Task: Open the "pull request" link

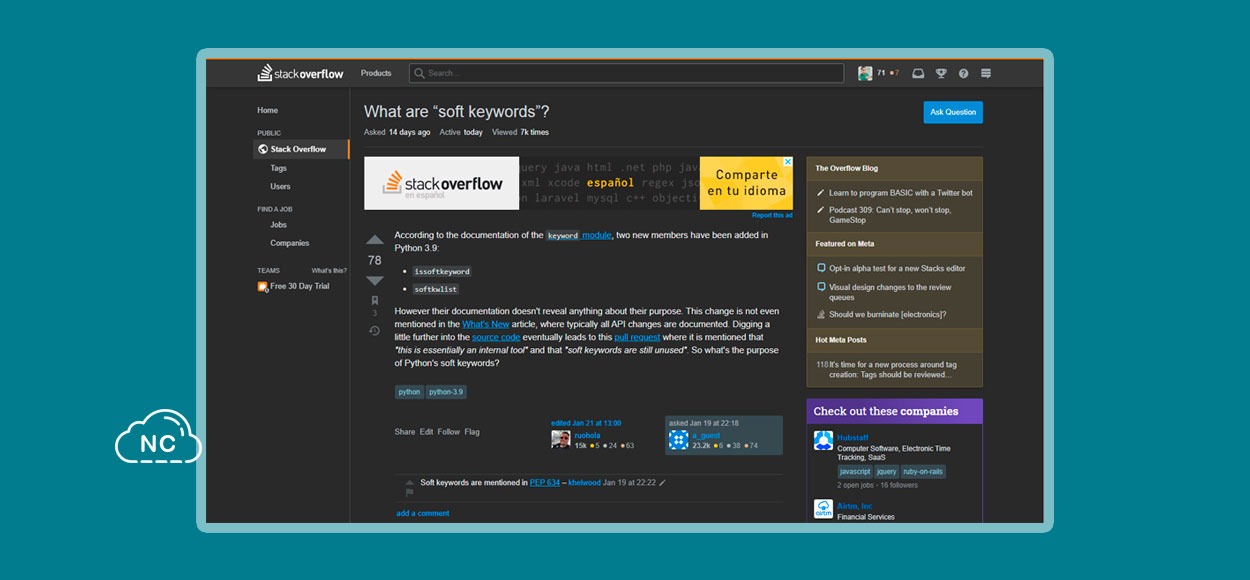Action: pos(637,337)
